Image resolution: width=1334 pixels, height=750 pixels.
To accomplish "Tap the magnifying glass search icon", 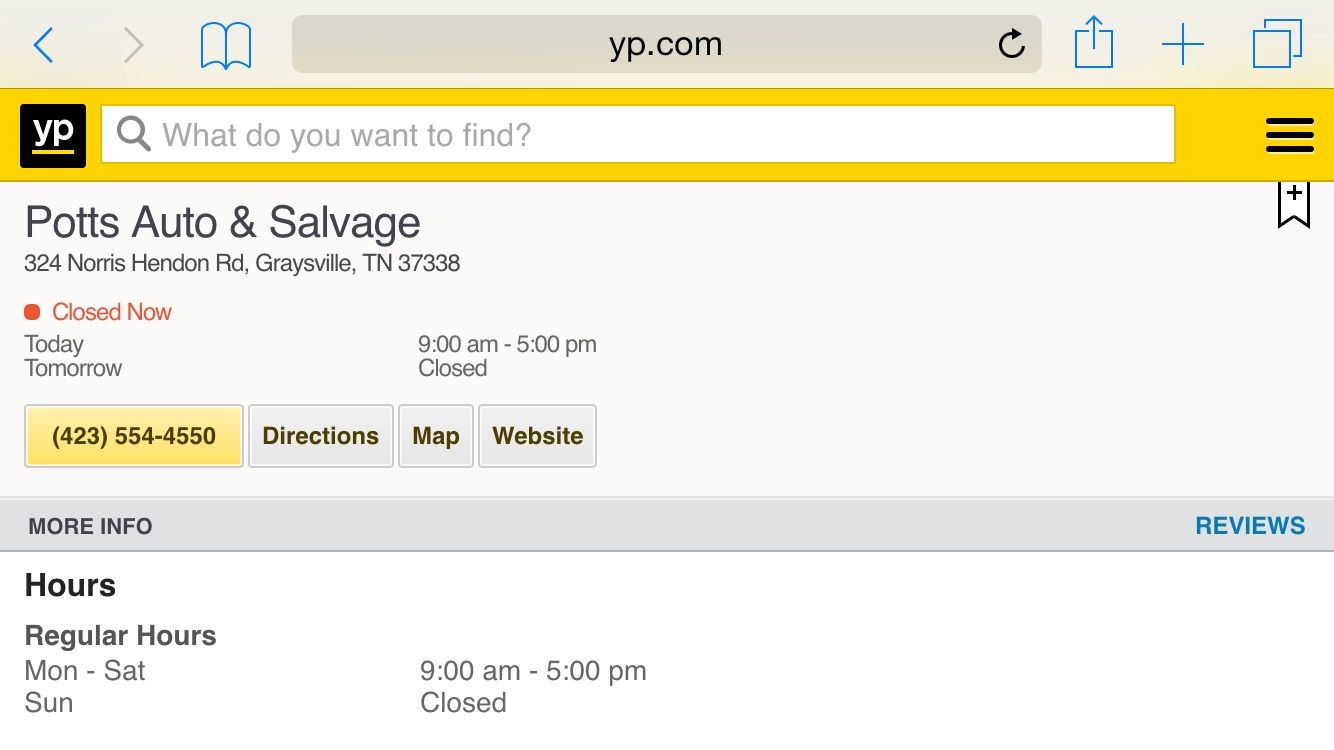I will (x=134, y=134).
